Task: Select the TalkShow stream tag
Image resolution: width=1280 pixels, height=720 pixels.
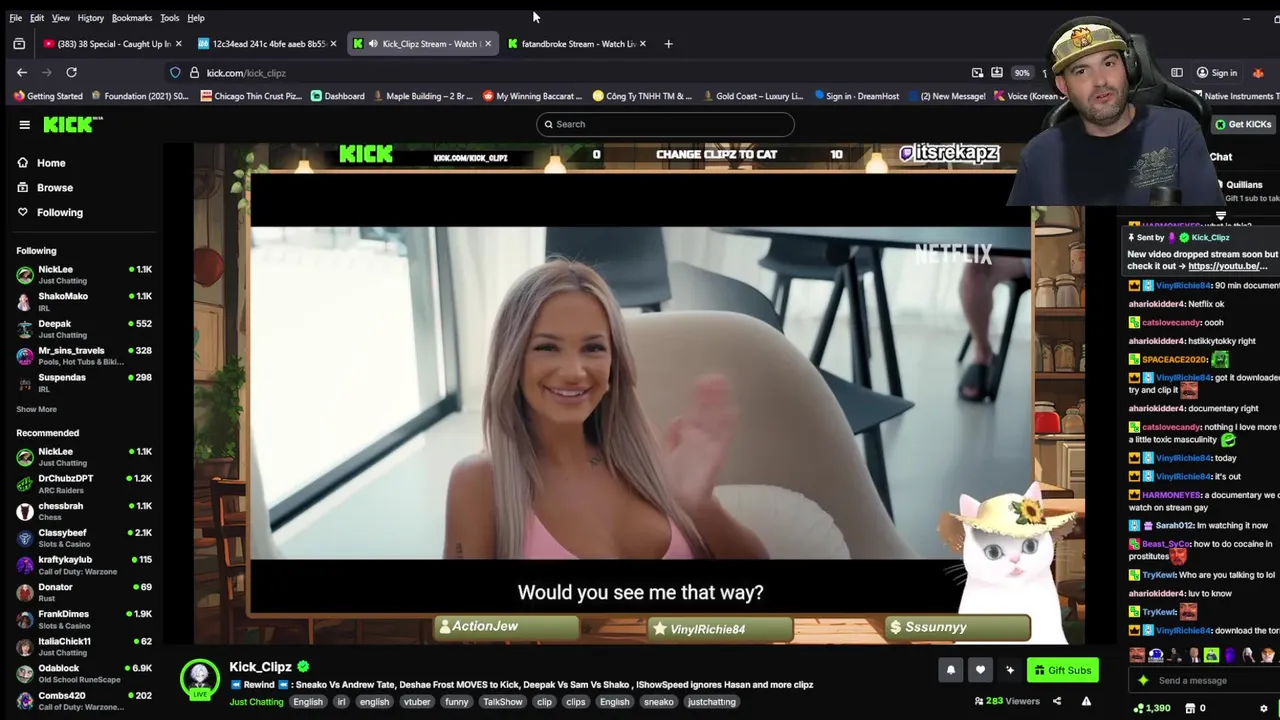Action: (x=503, y=702)
